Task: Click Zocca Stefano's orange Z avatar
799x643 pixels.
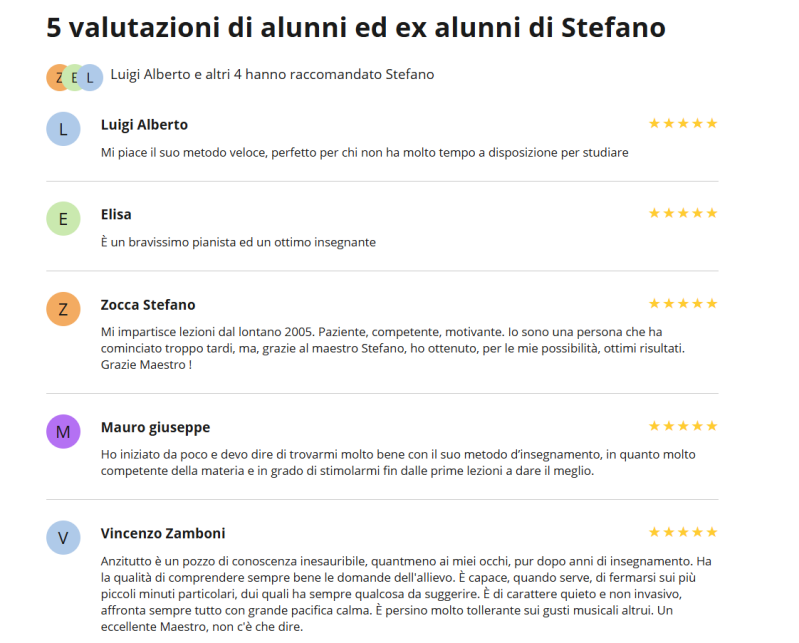Action: click(x=63, y=308)
